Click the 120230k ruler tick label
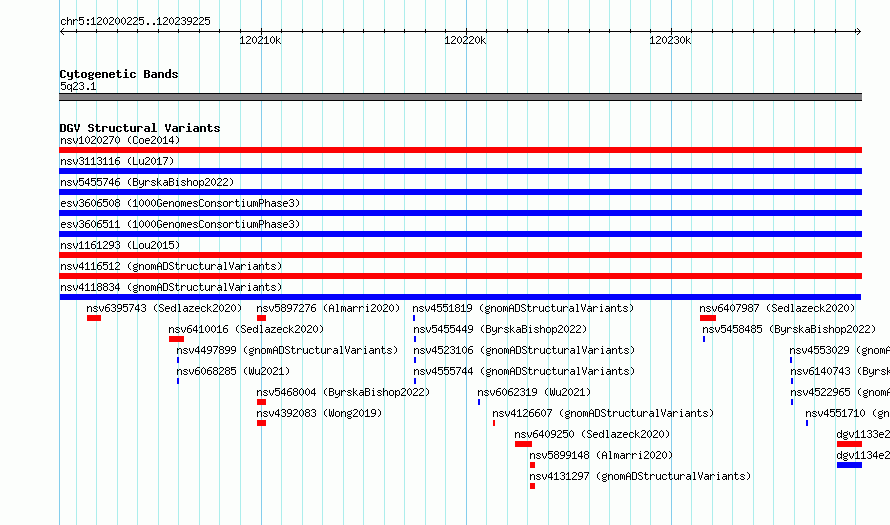This screenshot has width=890, height=525. coord(670,40)
